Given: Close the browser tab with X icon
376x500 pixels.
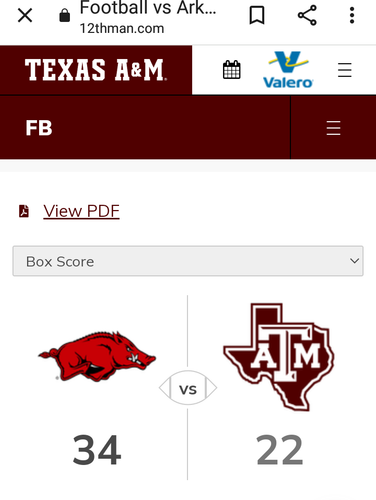Looking at the screenshot, I should 25,15.
